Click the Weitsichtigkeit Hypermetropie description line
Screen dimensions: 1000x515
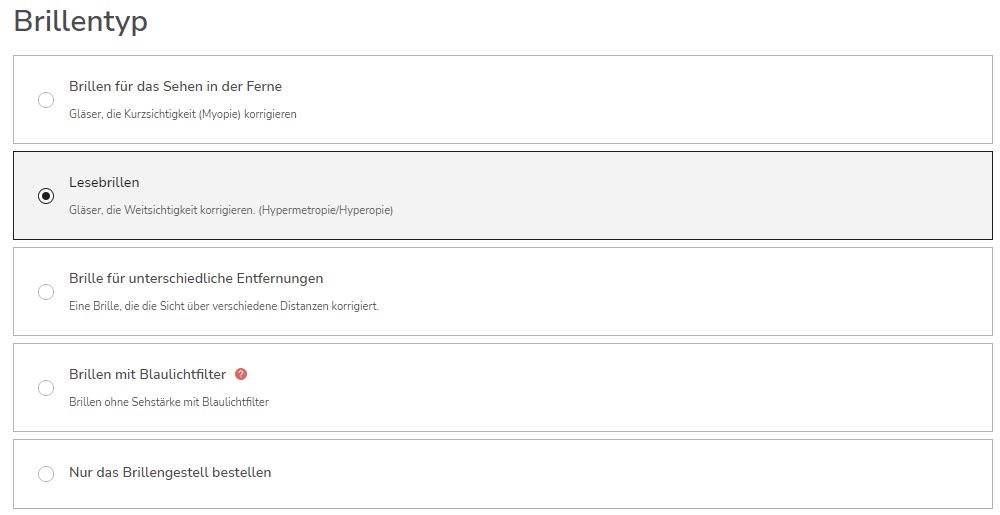[x=231, y=210]
